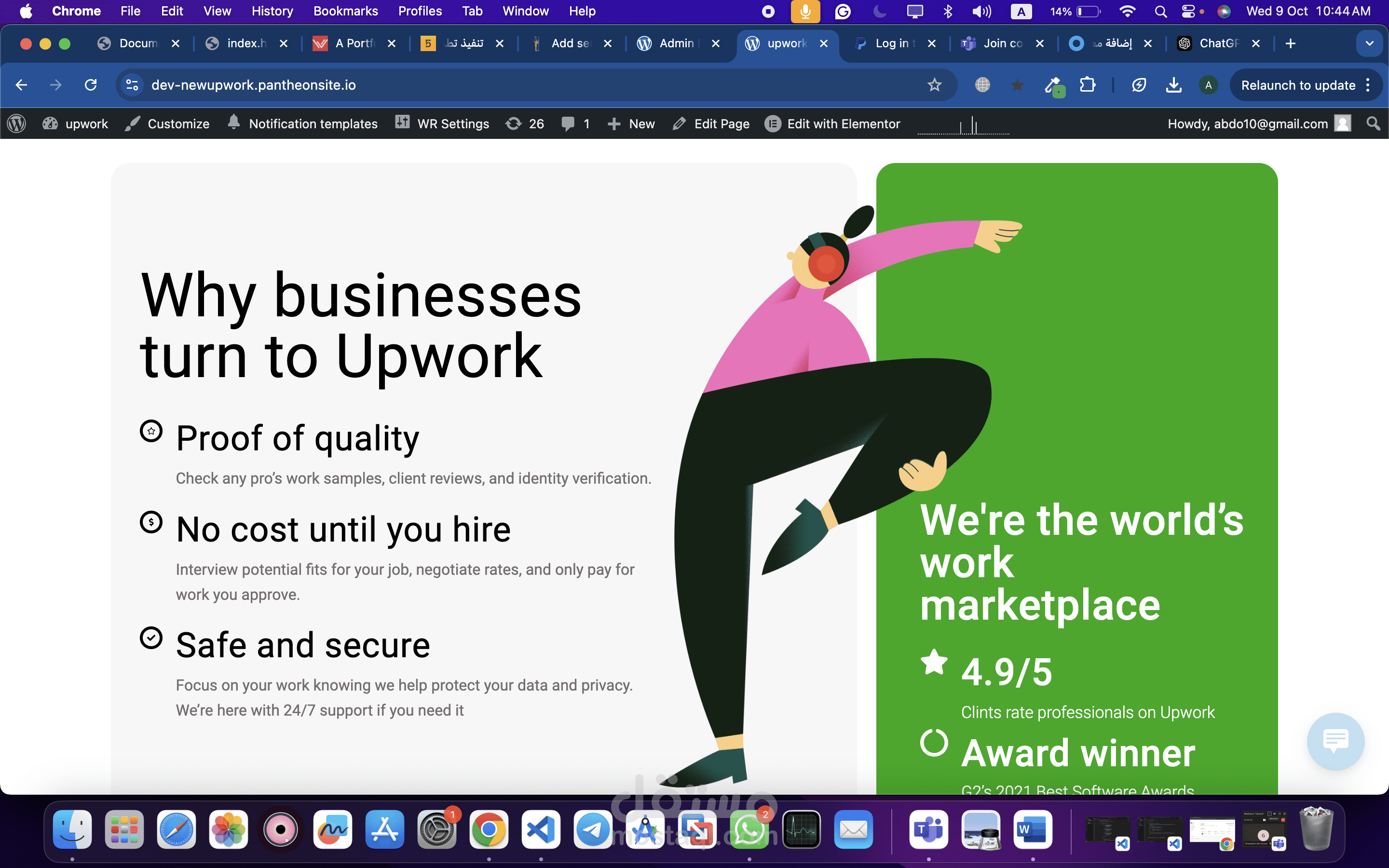Open the floating chat bubble widget

[1335, 741]
